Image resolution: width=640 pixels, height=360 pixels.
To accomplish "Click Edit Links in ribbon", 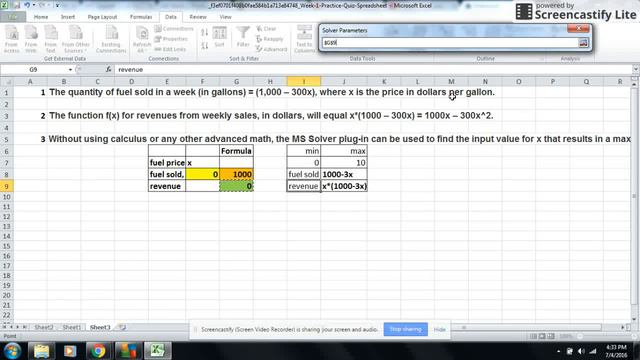I will (x=170, y=49).
